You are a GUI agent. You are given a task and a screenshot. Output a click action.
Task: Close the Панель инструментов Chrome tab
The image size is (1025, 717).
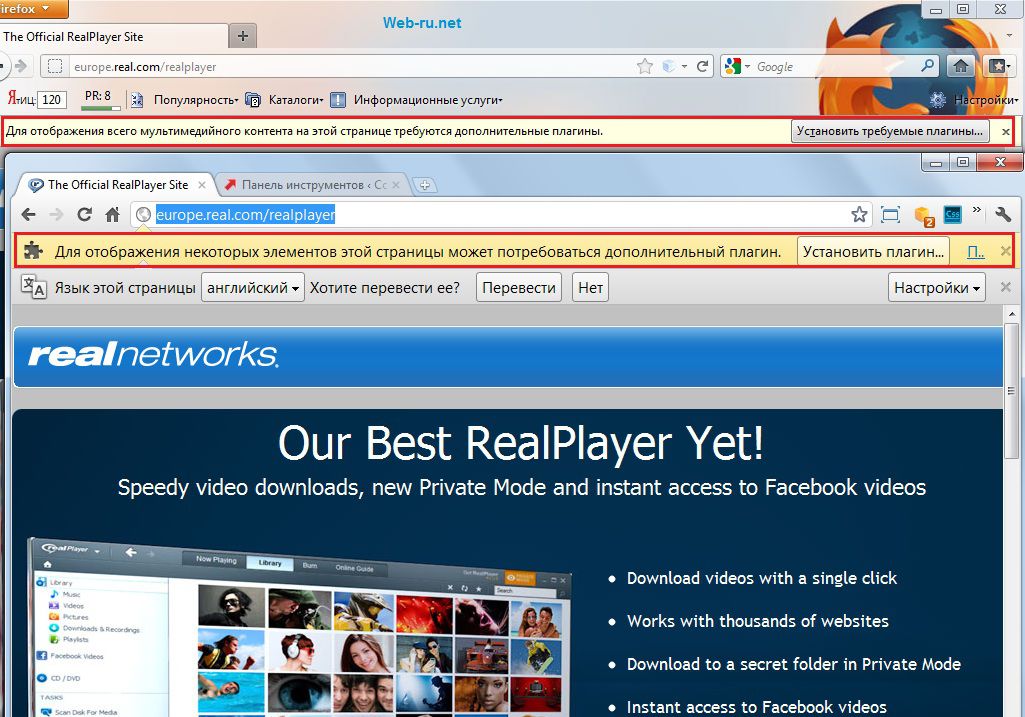click(396, 185)
